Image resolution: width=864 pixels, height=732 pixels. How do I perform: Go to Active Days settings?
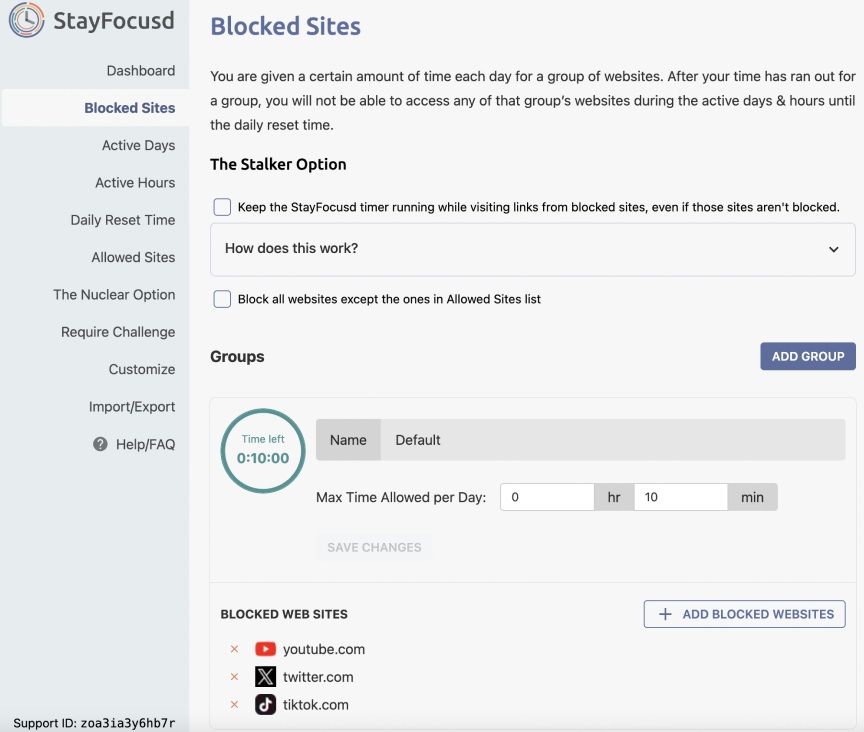(x=138, y=146)
